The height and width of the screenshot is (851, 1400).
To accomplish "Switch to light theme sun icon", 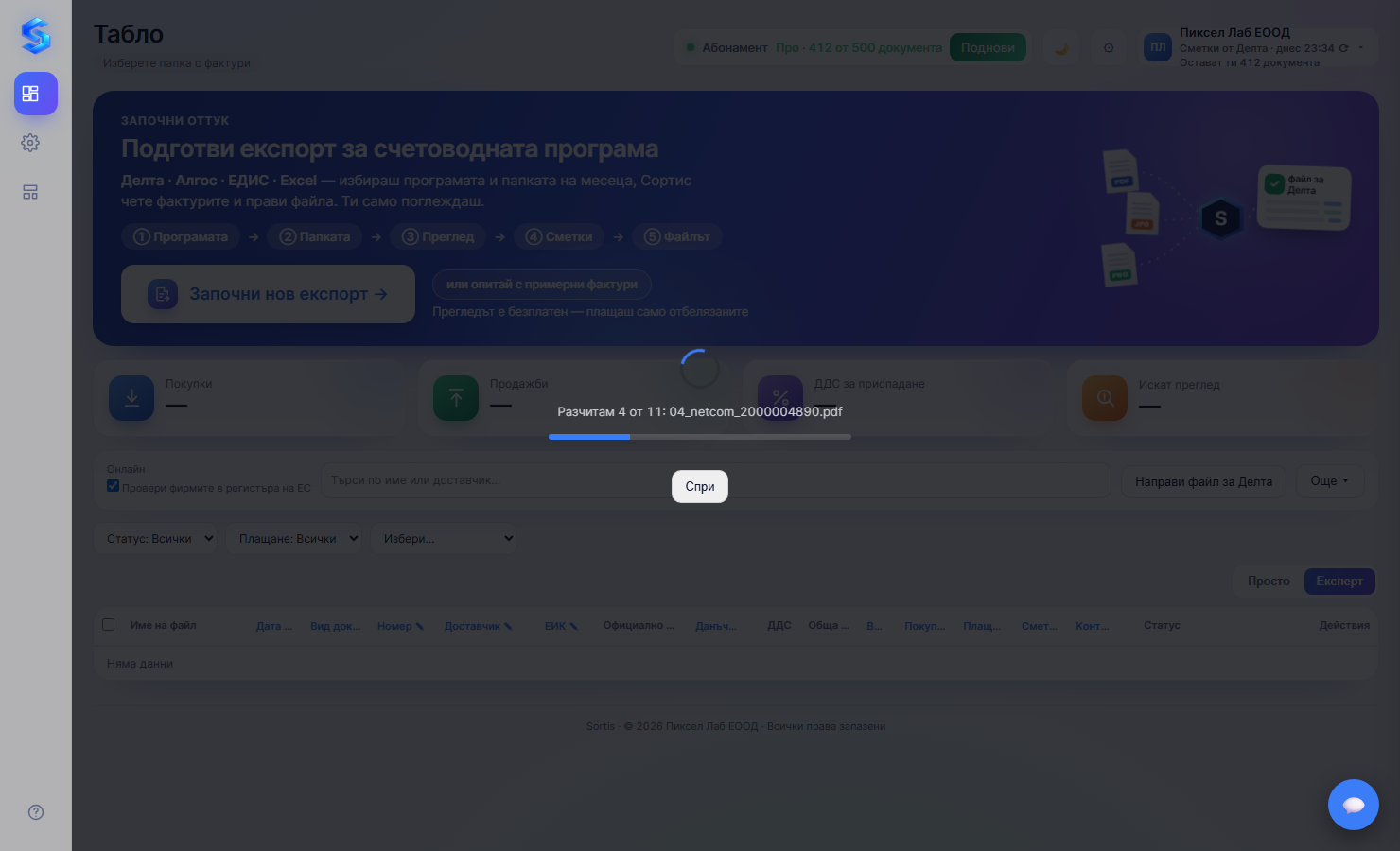I will click(x=1109, y=47).
